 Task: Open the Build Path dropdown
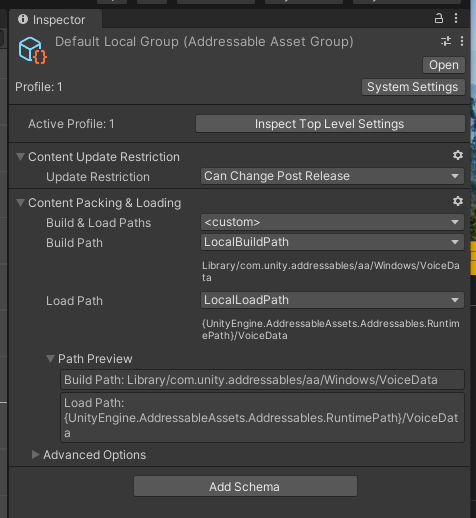tap(332, 242)
